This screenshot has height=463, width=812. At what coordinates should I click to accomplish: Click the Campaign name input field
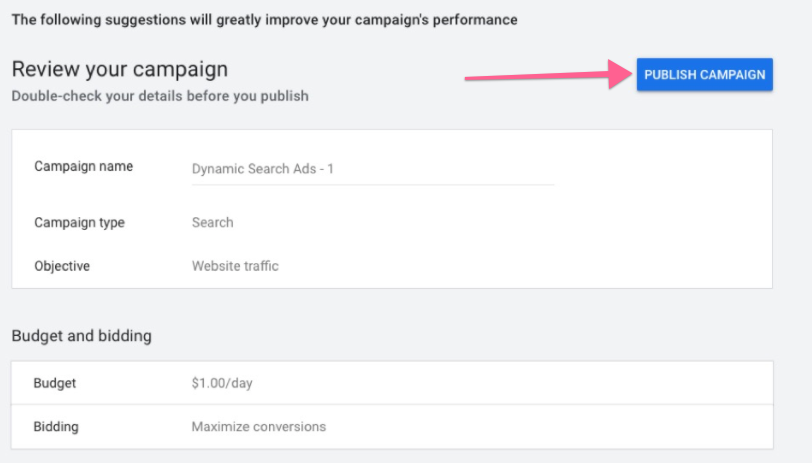click(372, 169)
